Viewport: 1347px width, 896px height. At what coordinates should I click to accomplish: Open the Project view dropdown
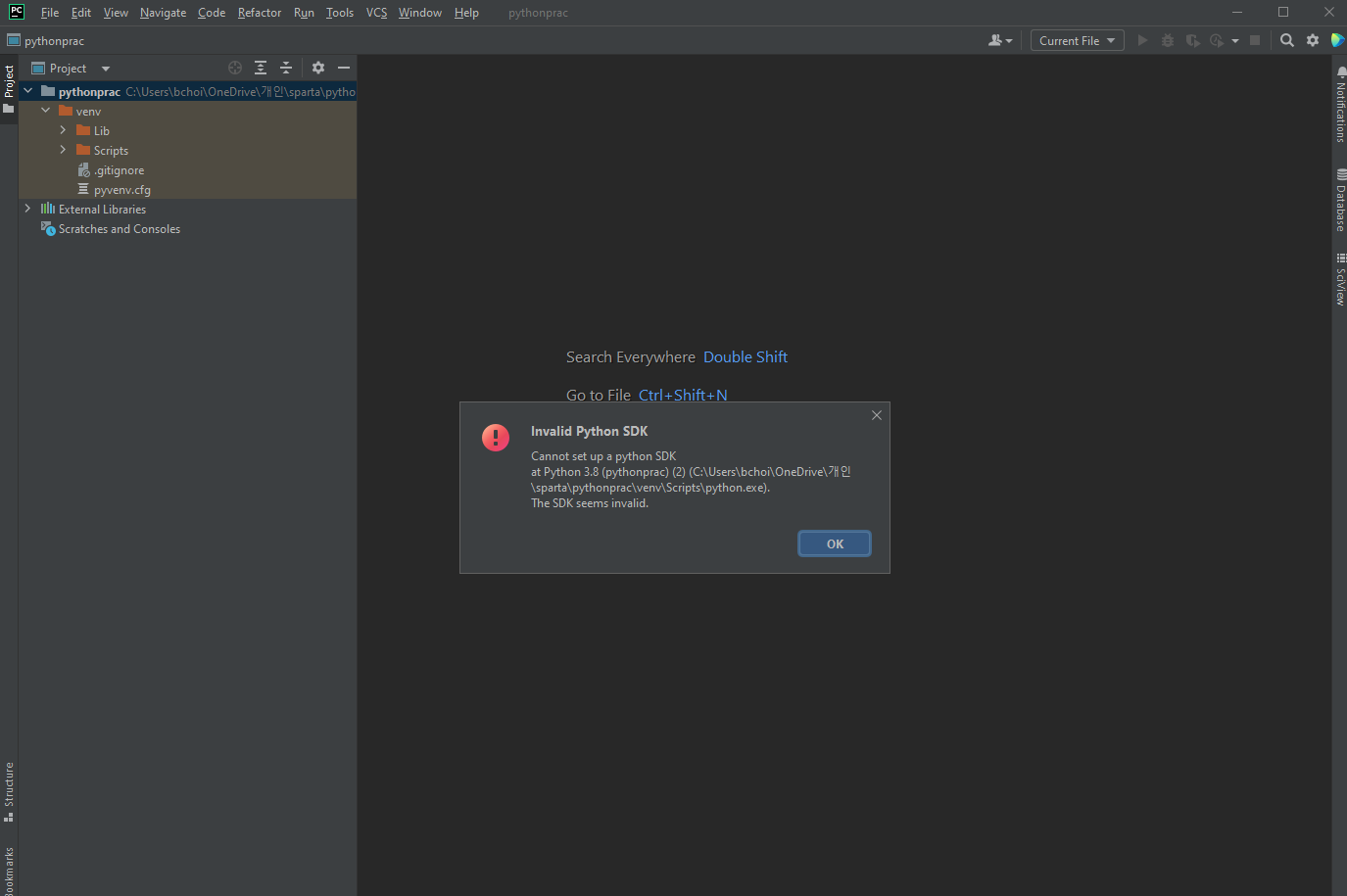point(71,69)
